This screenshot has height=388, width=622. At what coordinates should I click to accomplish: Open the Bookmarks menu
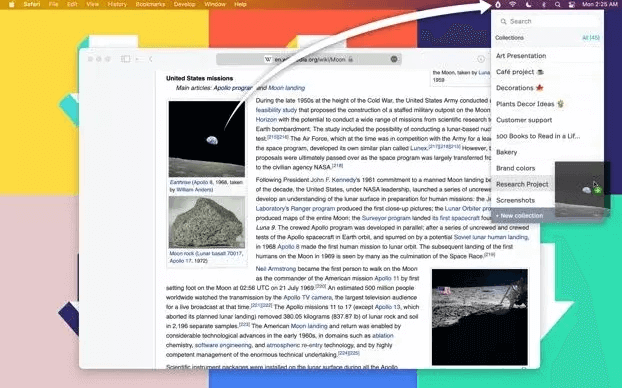tap(150, 4)
